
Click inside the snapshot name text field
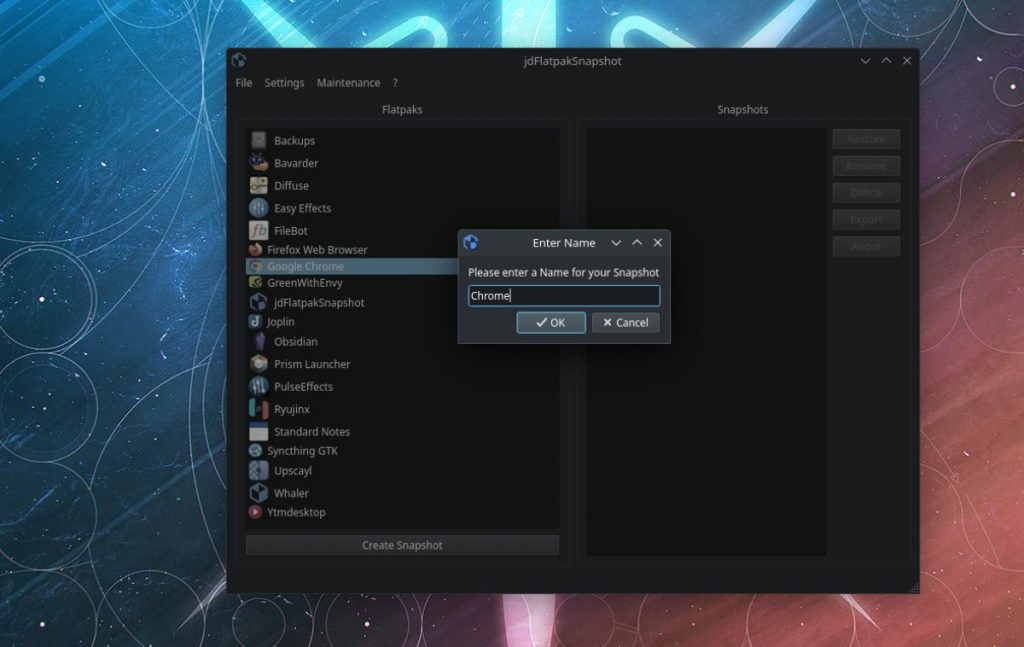click(563, 295)
